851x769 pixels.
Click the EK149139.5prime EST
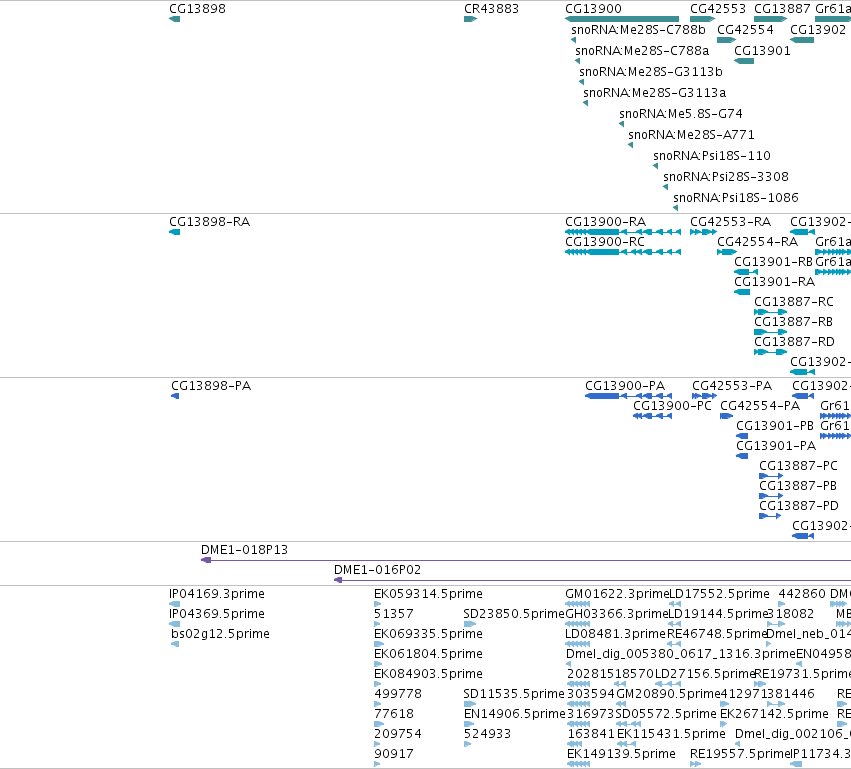pos(578,764)
